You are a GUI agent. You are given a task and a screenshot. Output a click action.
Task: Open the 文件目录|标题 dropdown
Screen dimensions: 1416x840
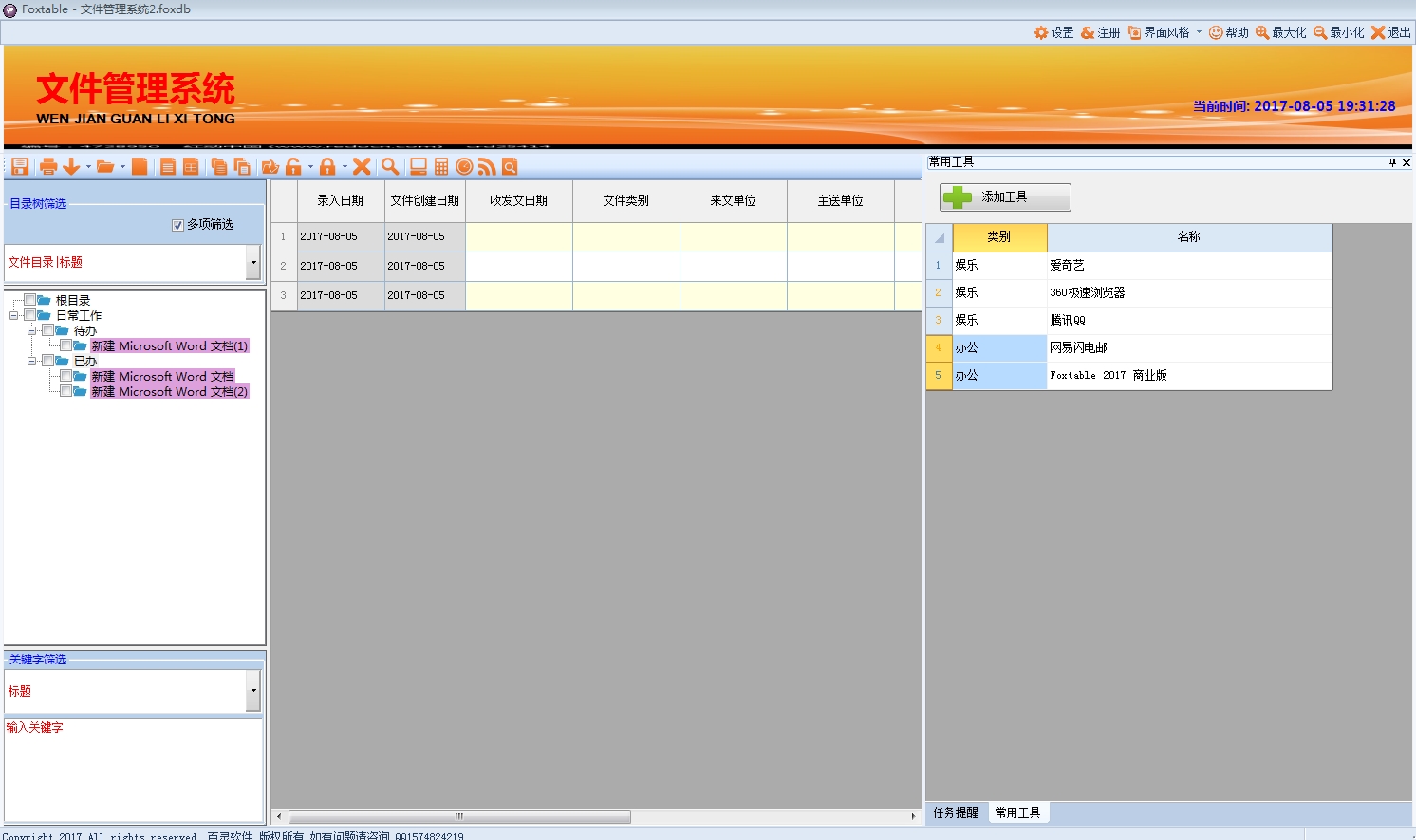(x=253, y=263)
